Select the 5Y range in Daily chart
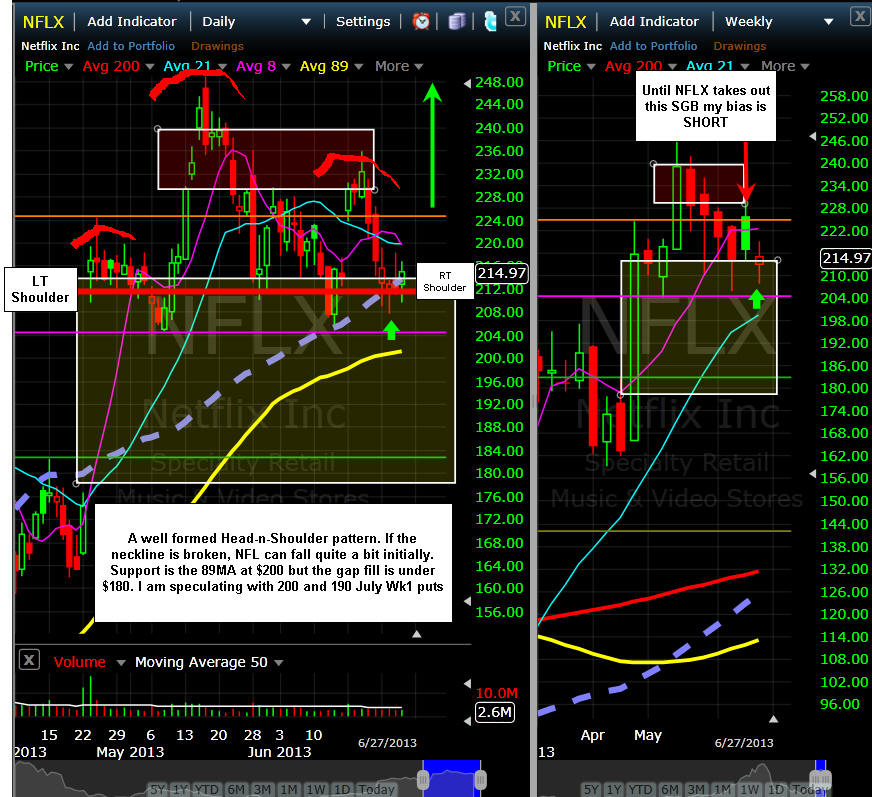Screen dimensions: 872x797 (158, 789)
